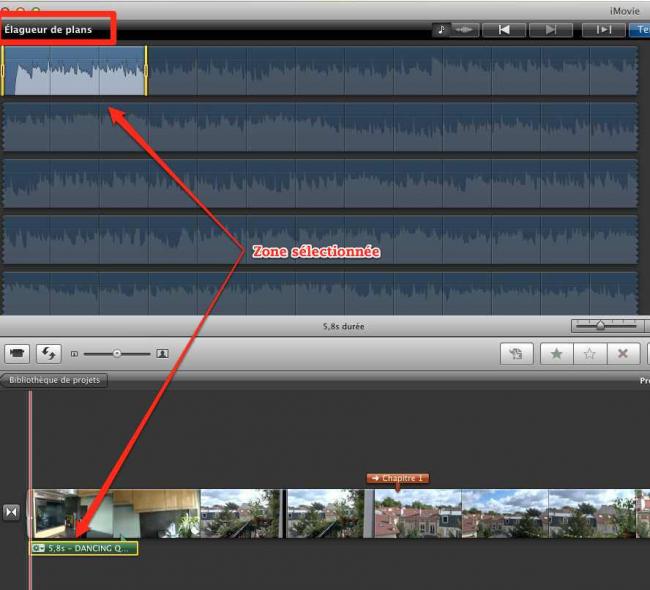This screenshot has width=650, height=590.
Task: Play the current clip segment
Action: point(604,30)
